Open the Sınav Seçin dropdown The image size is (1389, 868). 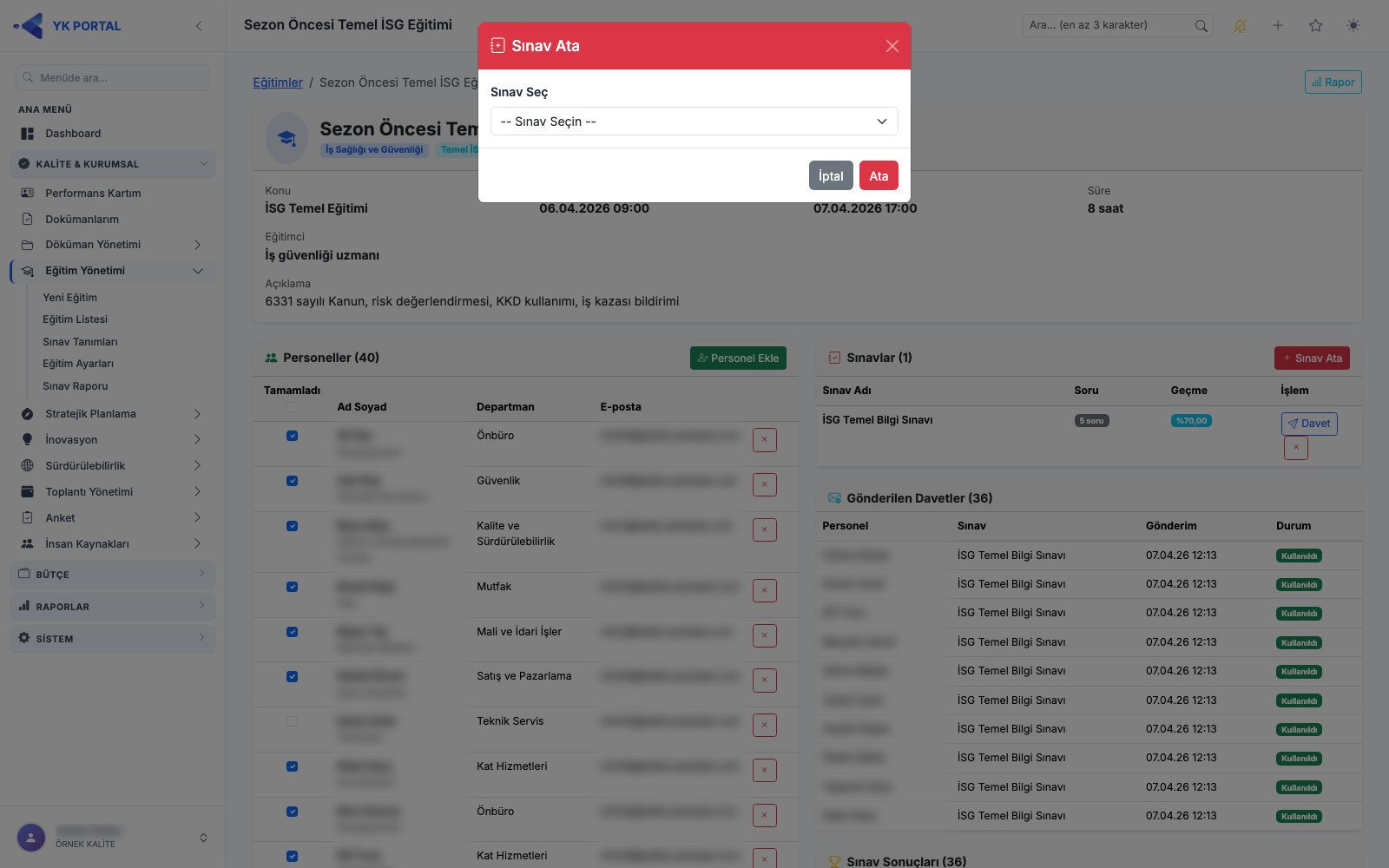click(x=694, y=122)
